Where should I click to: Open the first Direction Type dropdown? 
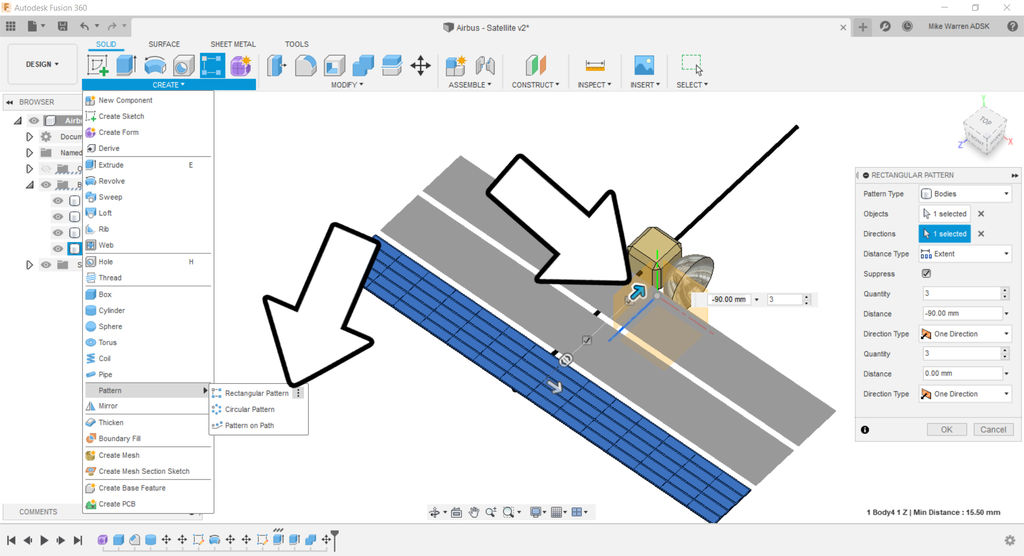pos(965,334)
